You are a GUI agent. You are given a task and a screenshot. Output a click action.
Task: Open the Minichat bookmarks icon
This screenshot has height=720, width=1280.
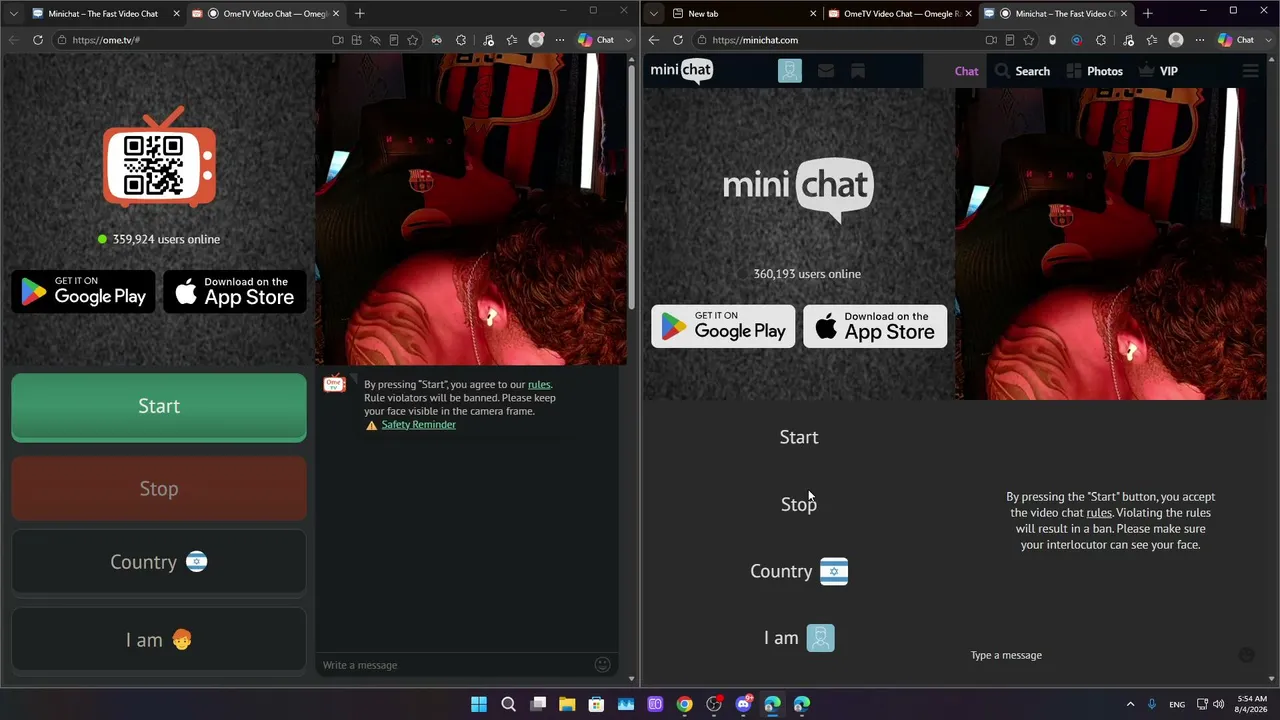tap(858, 71)
